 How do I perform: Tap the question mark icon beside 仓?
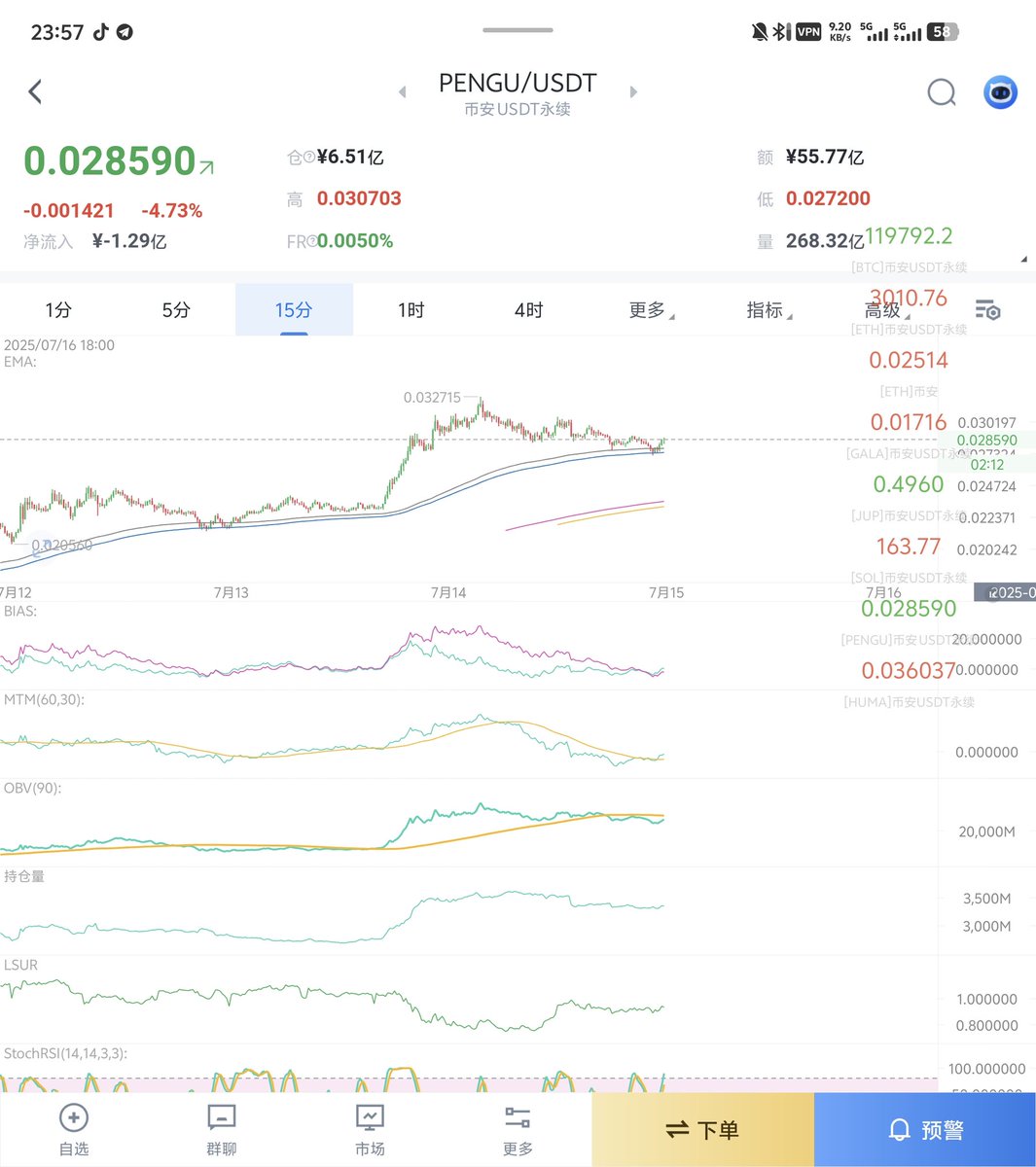click(309, 158)
